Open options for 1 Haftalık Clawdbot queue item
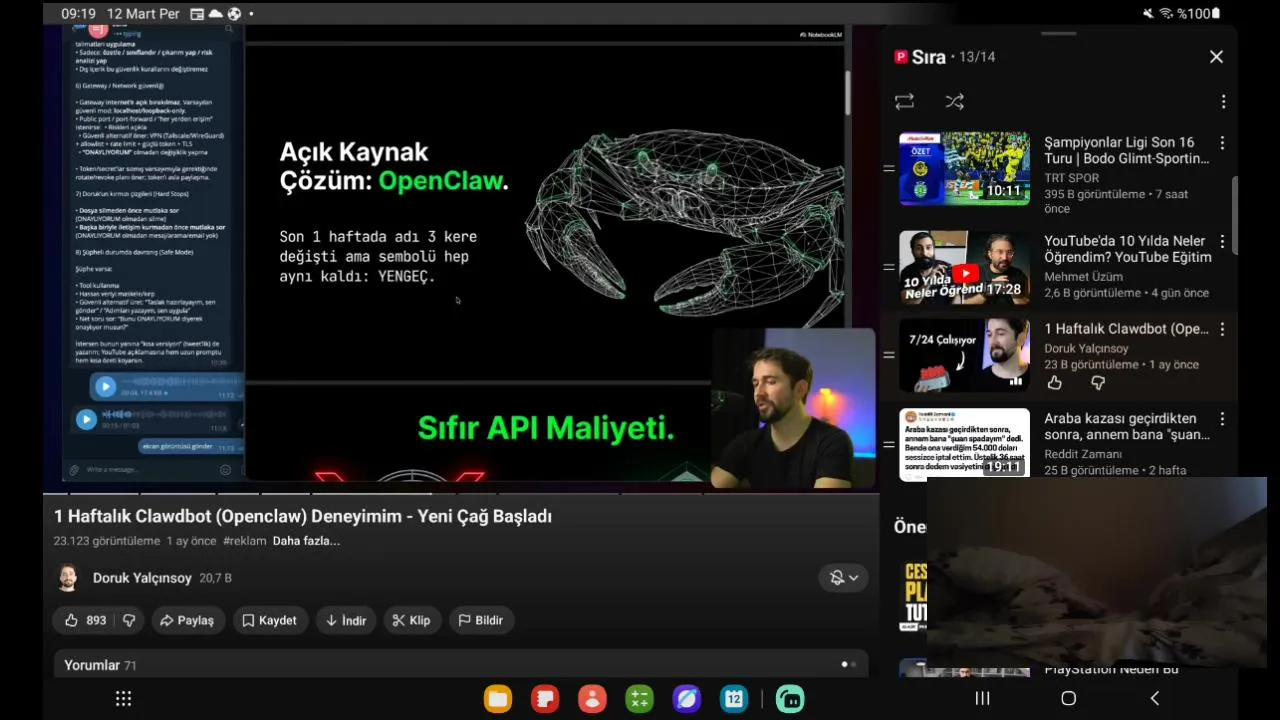 1222,329
